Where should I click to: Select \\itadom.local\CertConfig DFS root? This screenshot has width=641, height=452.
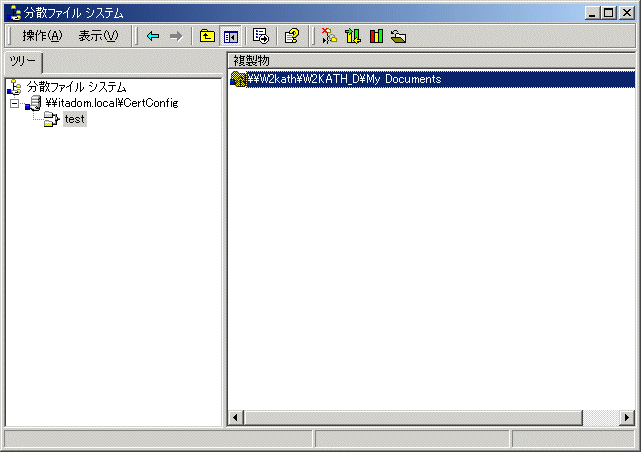click(112, 103)
